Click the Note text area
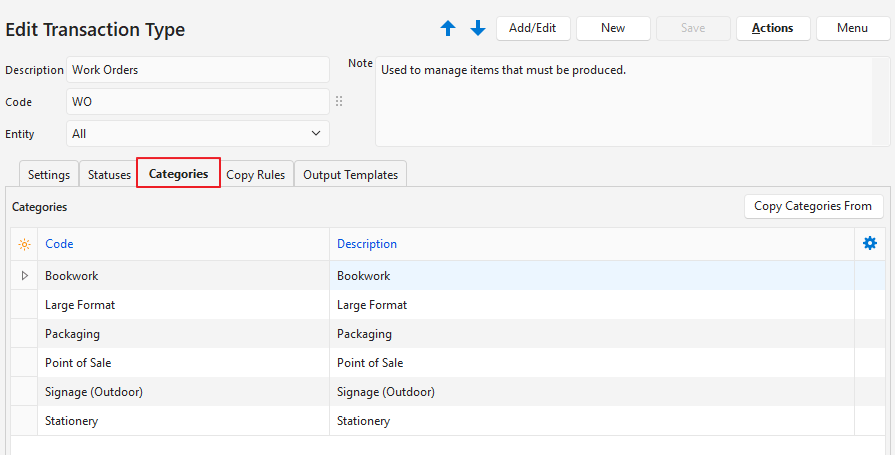The image size is (895, 455). tap(632, 102)
